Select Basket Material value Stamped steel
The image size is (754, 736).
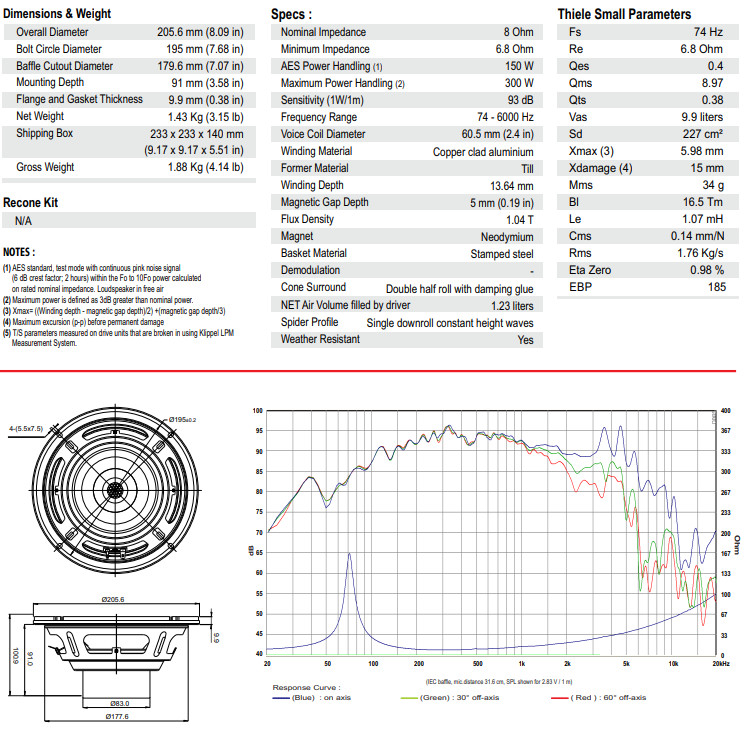coord(502,254)
